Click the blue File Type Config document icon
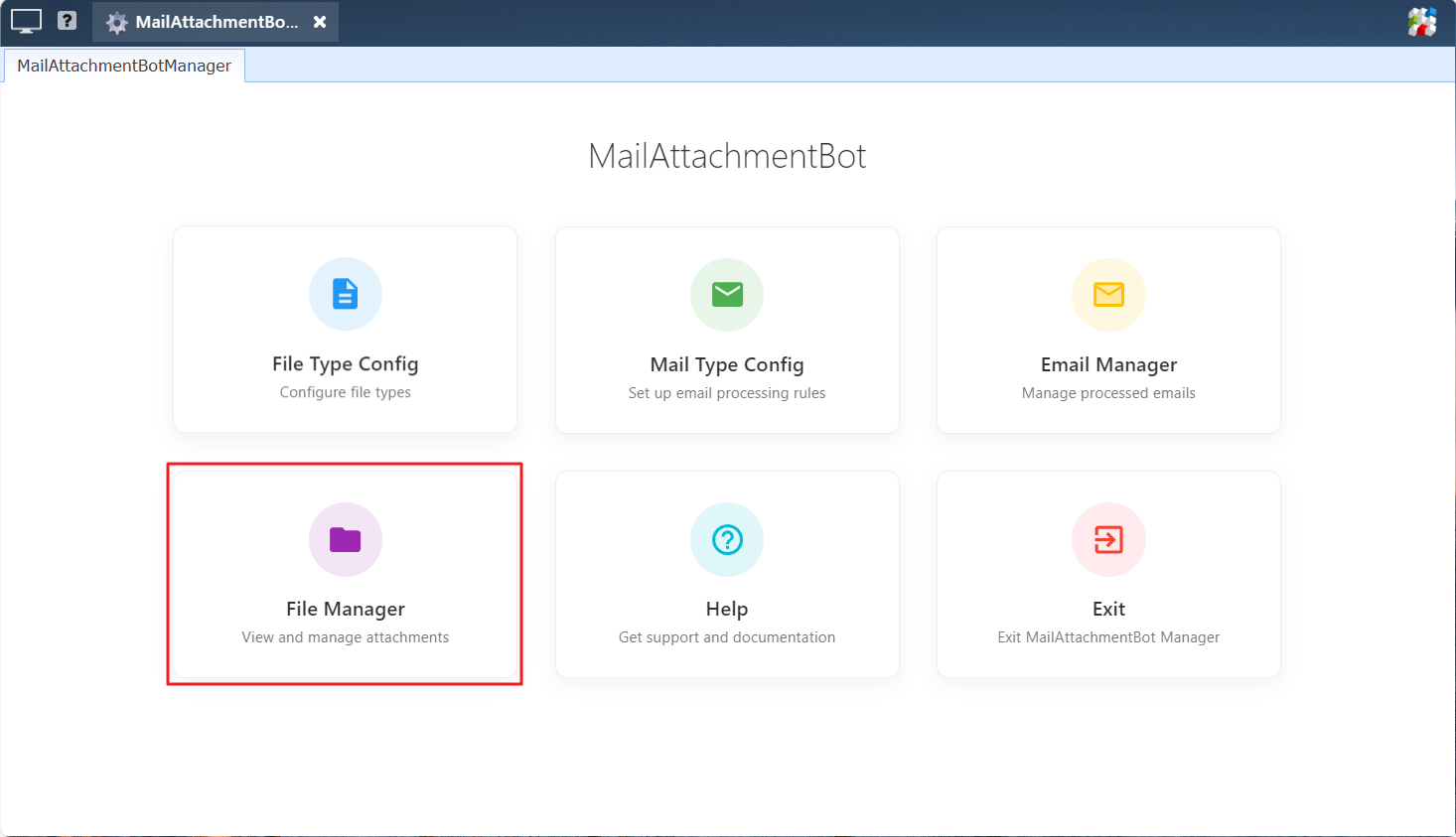1456x837 pixels. point(345,294)
